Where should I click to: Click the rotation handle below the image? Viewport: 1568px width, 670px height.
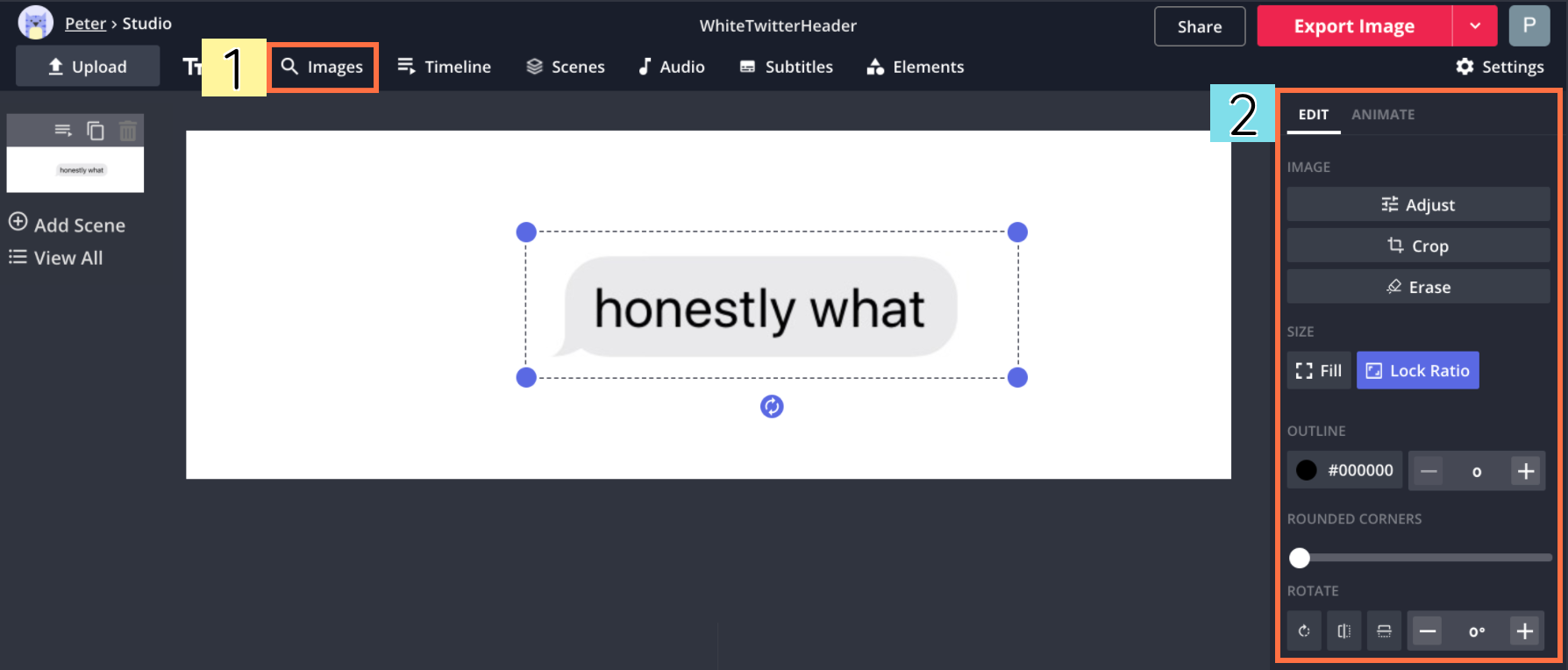(x=772, y=406)
